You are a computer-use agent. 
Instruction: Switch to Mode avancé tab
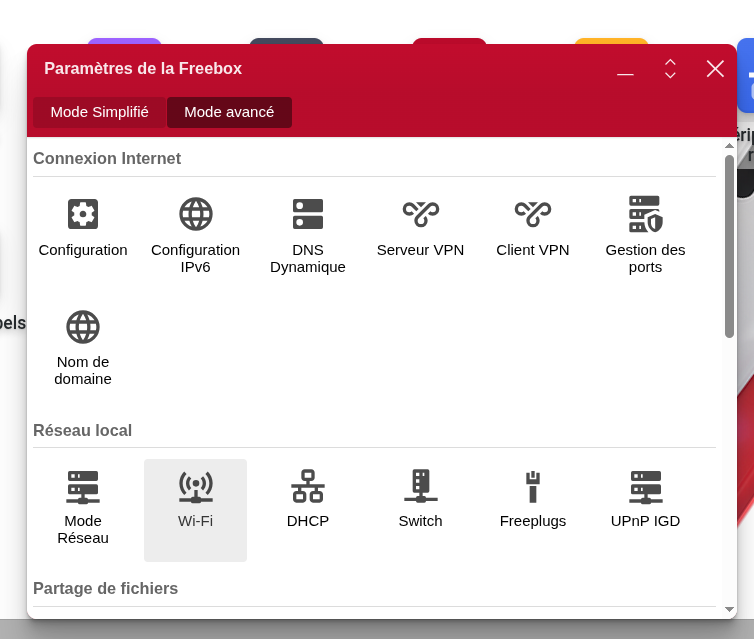pyautogui.click(x=229, y=112)
